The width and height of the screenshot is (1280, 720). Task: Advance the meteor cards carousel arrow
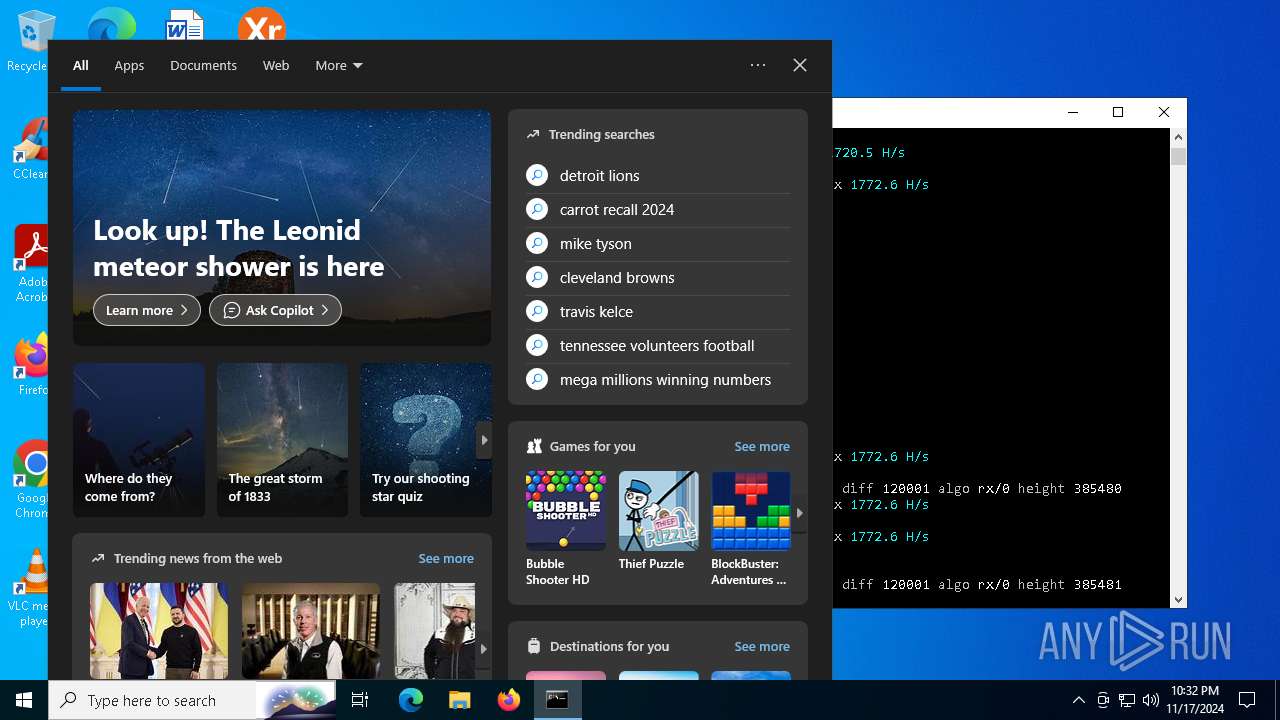[x=484, y=440]
